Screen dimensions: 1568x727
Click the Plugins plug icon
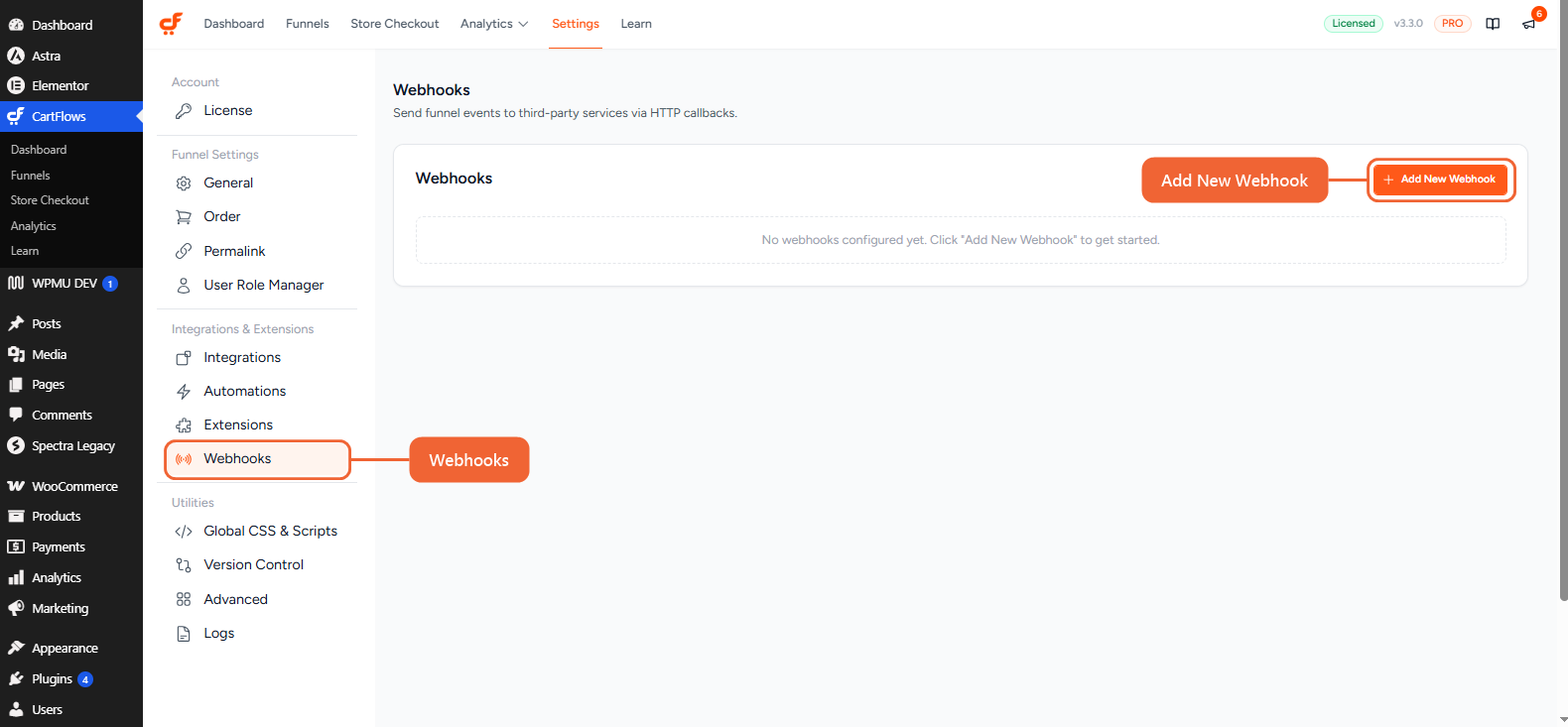16,678
